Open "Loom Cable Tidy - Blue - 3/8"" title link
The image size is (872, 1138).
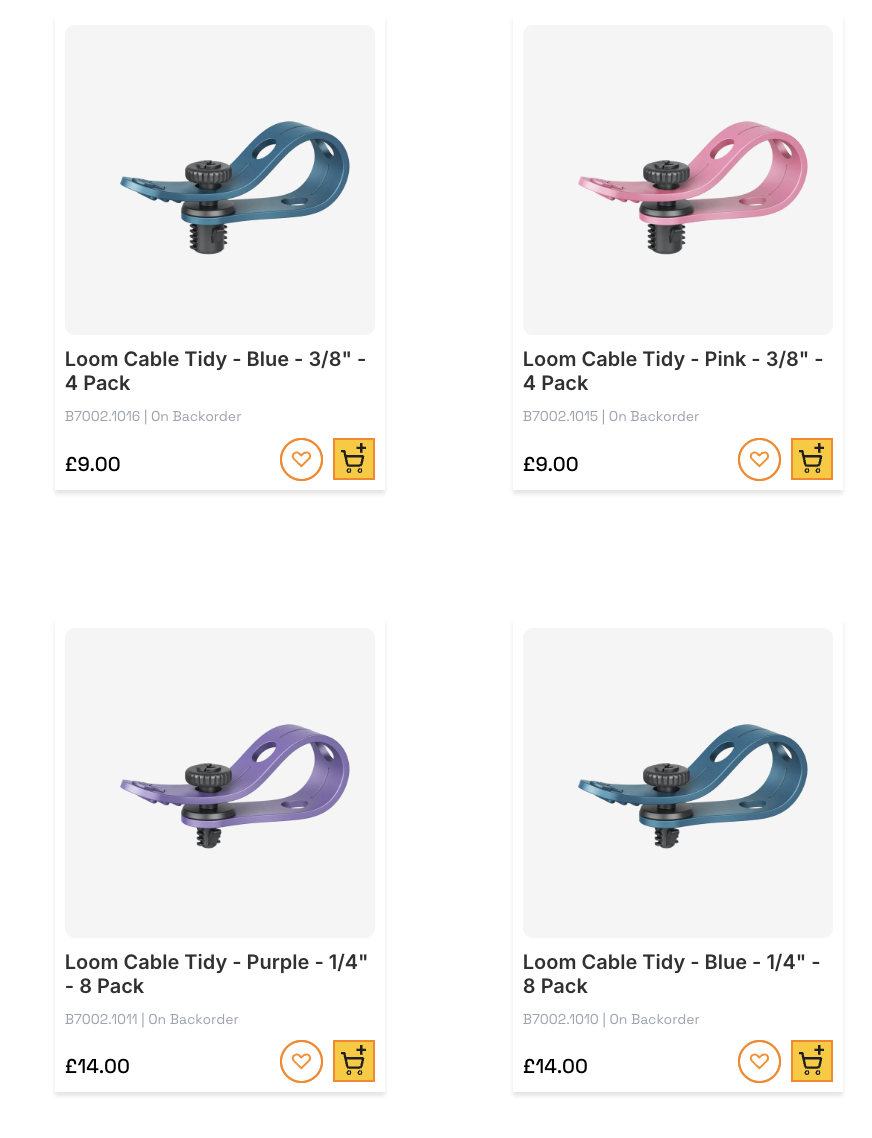point(216,371)
